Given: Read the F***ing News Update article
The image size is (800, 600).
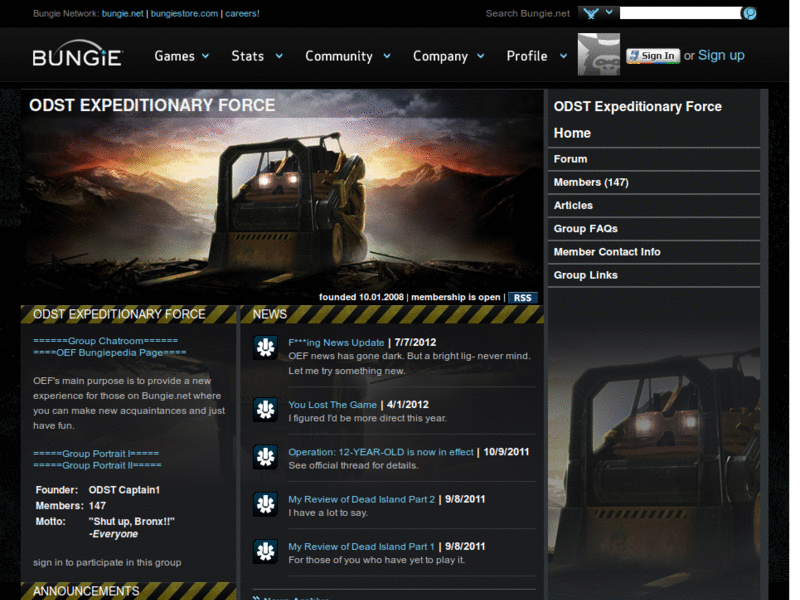Looking at the screenshot, I should click(336, 343).
